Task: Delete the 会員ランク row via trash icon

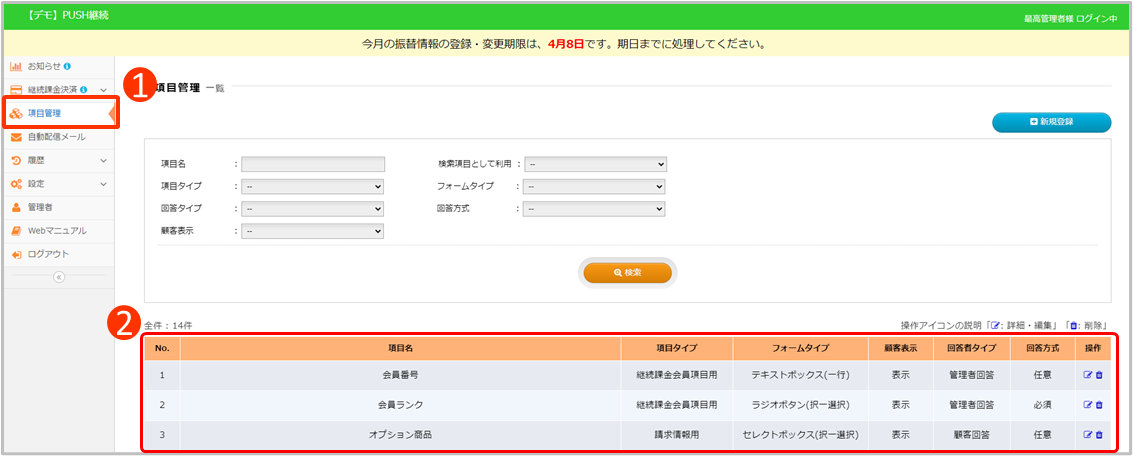Action: coord(1099,405)
